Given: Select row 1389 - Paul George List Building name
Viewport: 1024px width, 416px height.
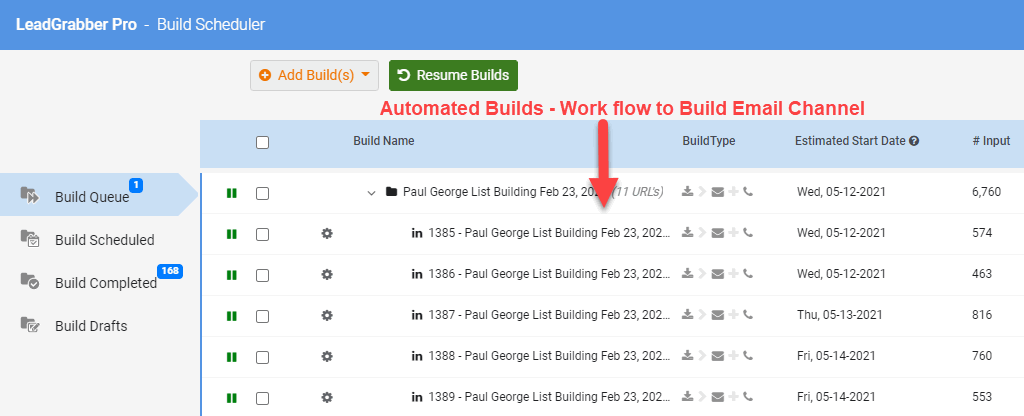Looking at the screenshot, I should coord(550,396).
